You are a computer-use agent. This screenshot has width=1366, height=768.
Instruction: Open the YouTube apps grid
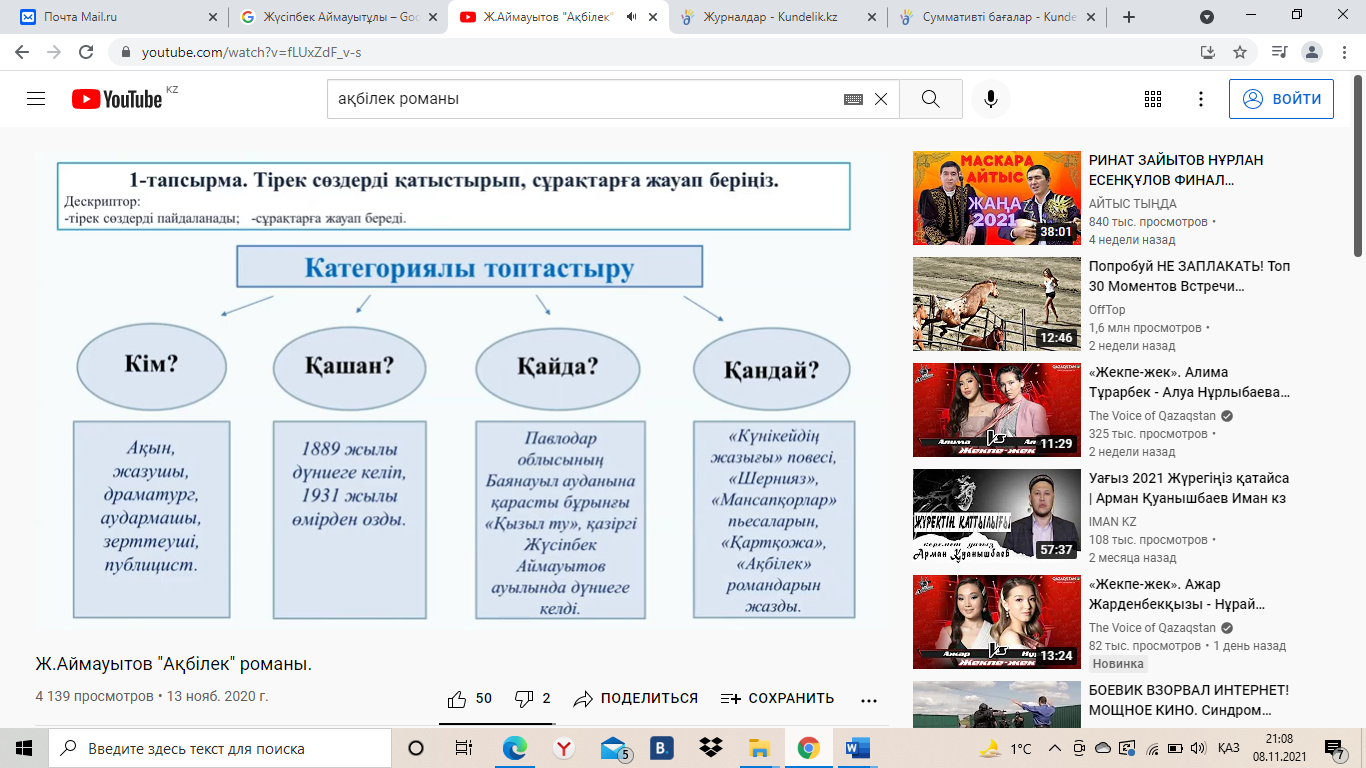point(1153,99)
